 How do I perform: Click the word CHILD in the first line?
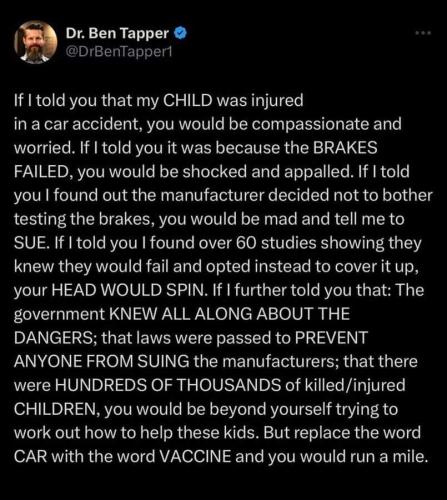click(188, 100)
